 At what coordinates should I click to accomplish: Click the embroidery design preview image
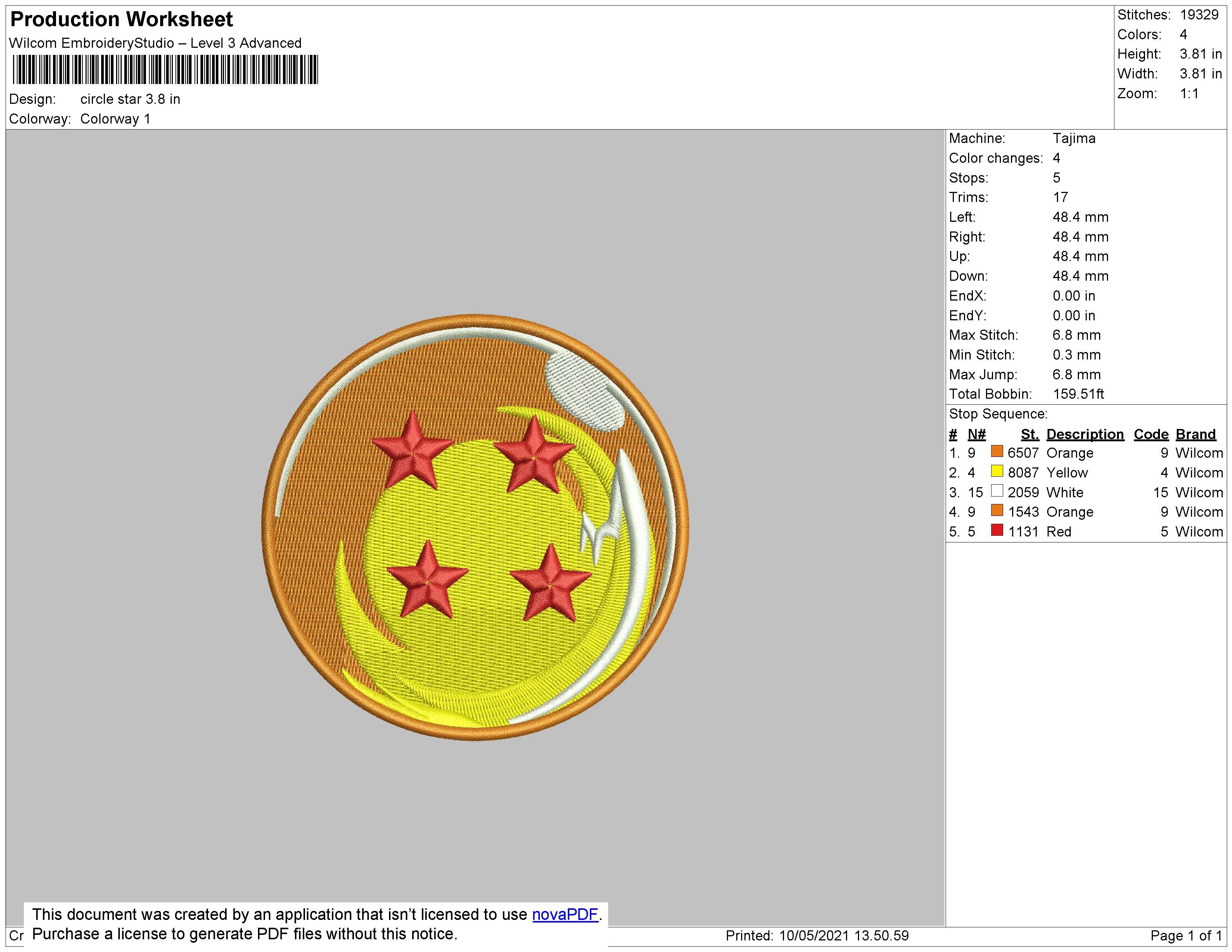tap(475, 527)
